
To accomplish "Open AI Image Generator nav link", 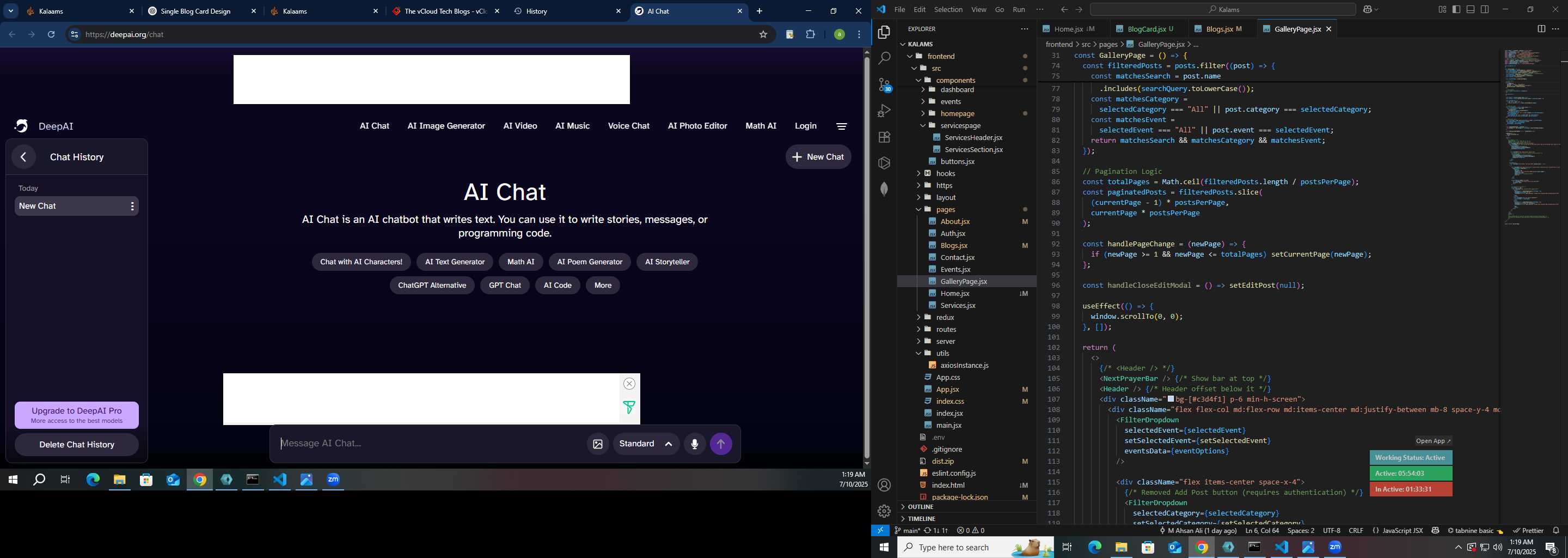I will (x=446, y=126).
